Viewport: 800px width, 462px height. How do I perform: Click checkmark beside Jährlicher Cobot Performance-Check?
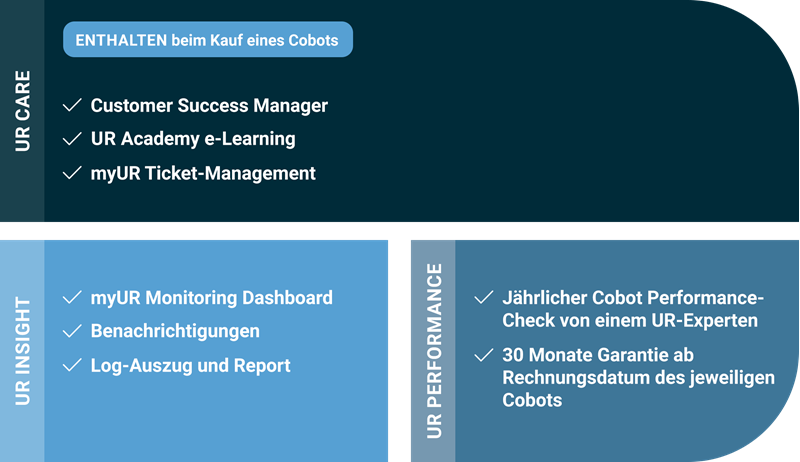pyautogui.click(x=483, y=298)
